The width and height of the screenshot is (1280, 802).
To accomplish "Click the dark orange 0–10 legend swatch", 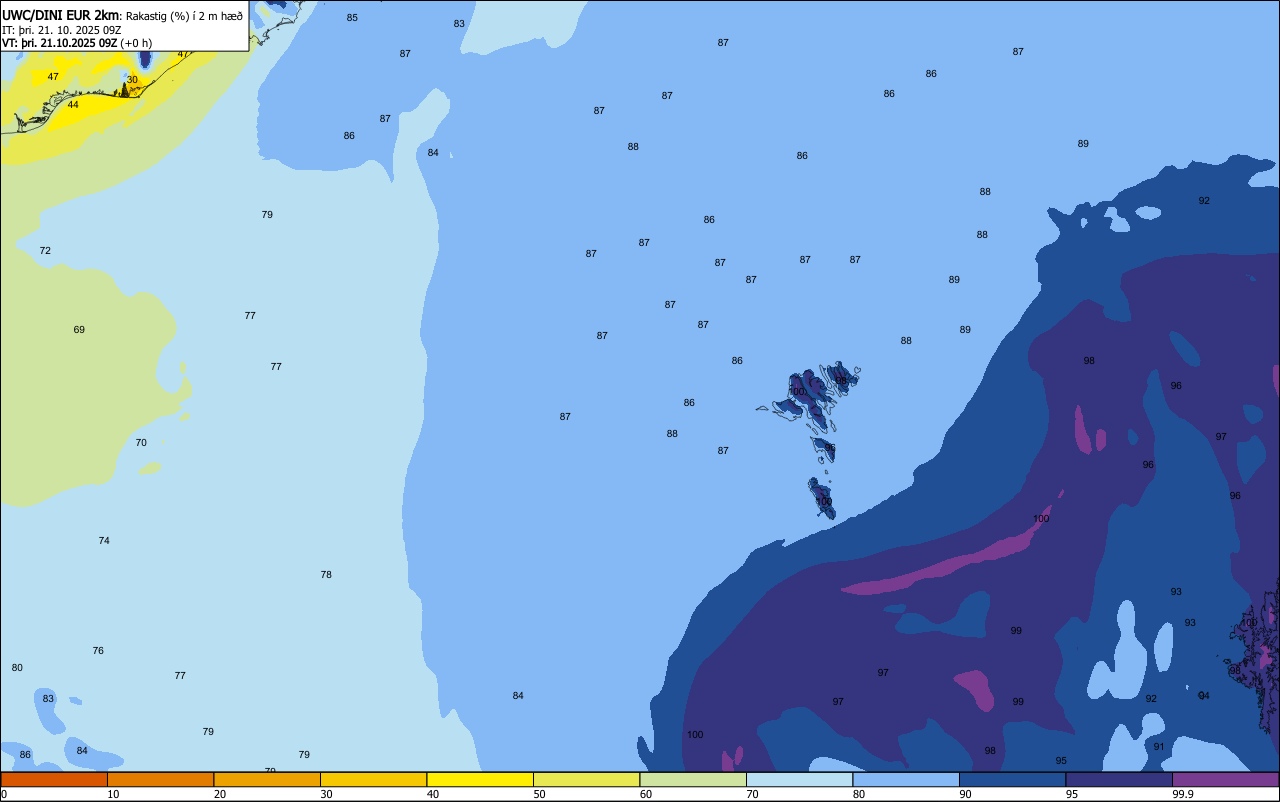I will [54, 779].
